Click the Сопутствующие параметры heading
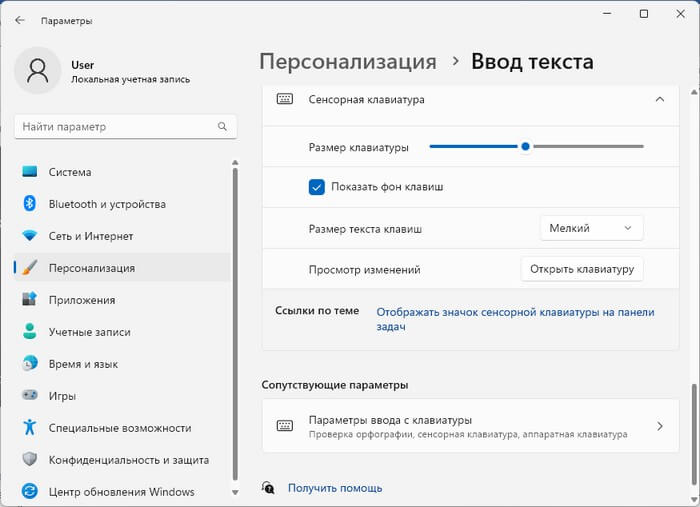Image resolution: width=700 pixels, height=507 pixels. tap(335, 385)
